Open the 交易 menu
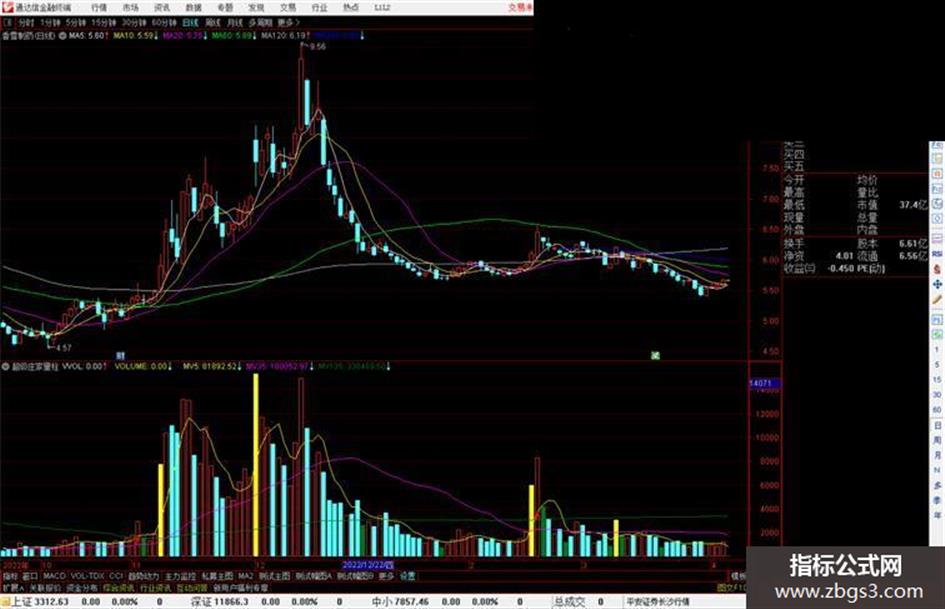 tap(287, 8)
